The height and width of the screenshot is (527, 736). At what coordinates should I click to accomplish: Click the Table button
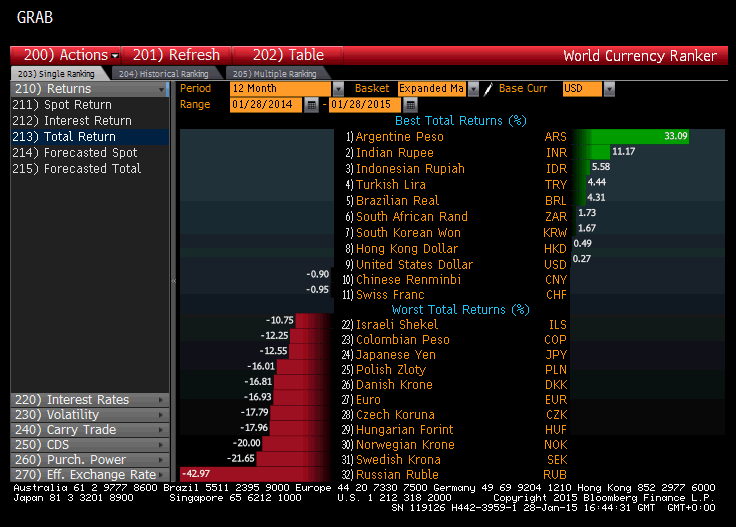[288, 55]
